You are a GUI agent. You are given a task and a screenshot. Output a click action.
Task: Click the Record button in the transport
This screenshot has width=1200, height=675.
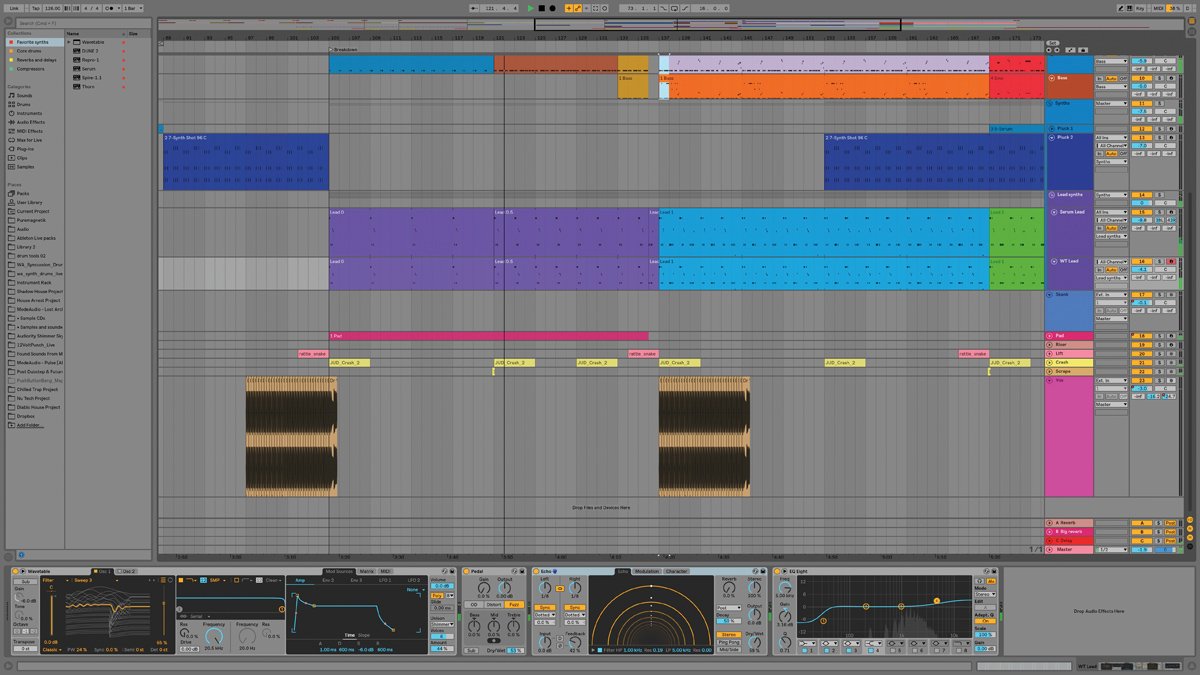(x=552, y=8)
